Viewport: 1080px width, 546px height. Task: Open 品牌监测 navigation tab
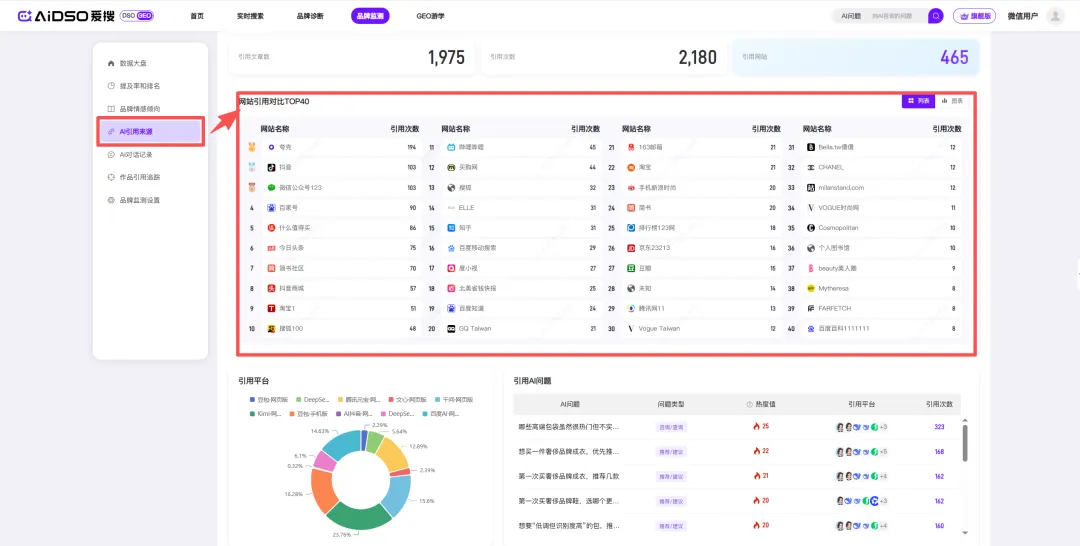[x=370, y=16]
